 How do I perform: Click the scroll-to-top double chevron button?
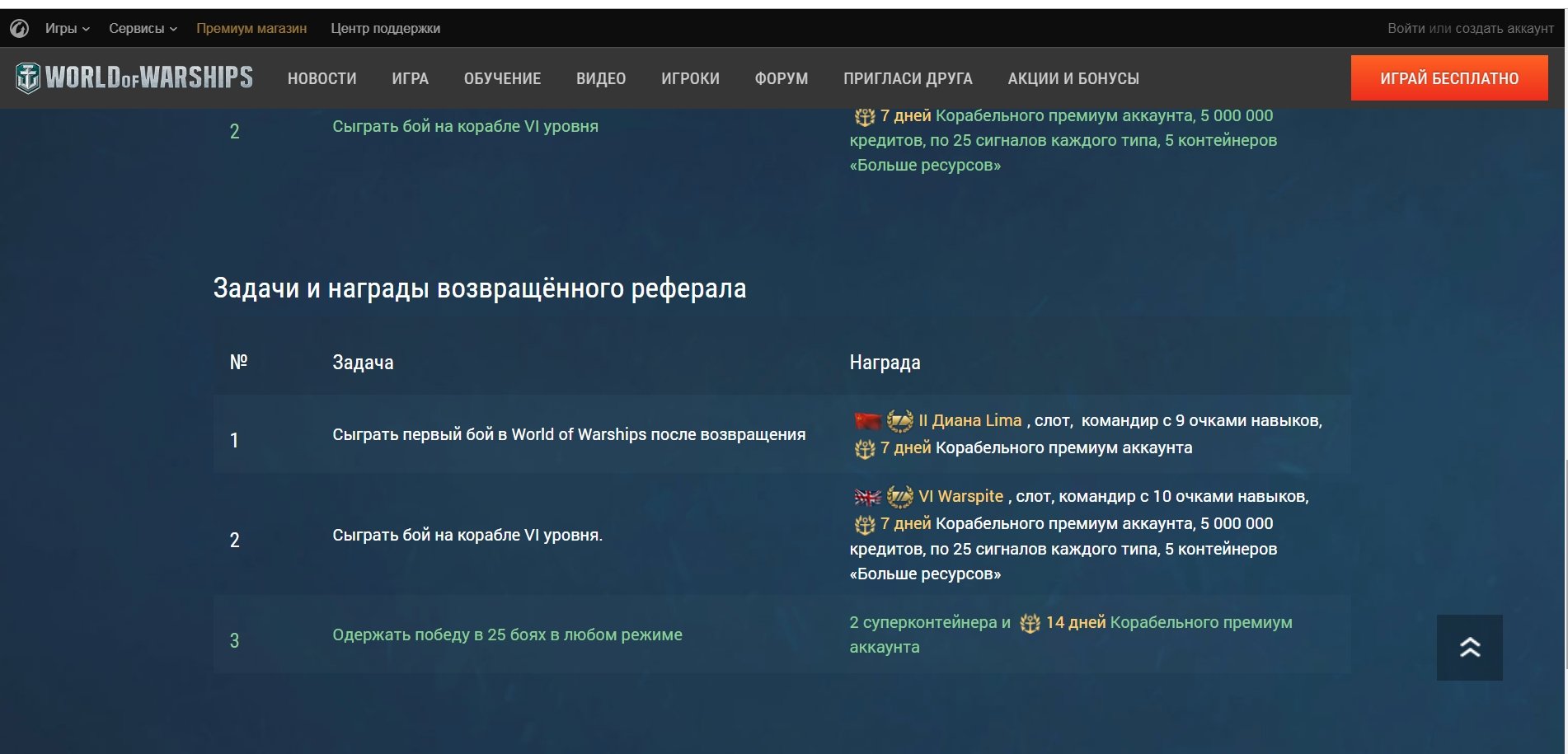tap(1469, 648)
